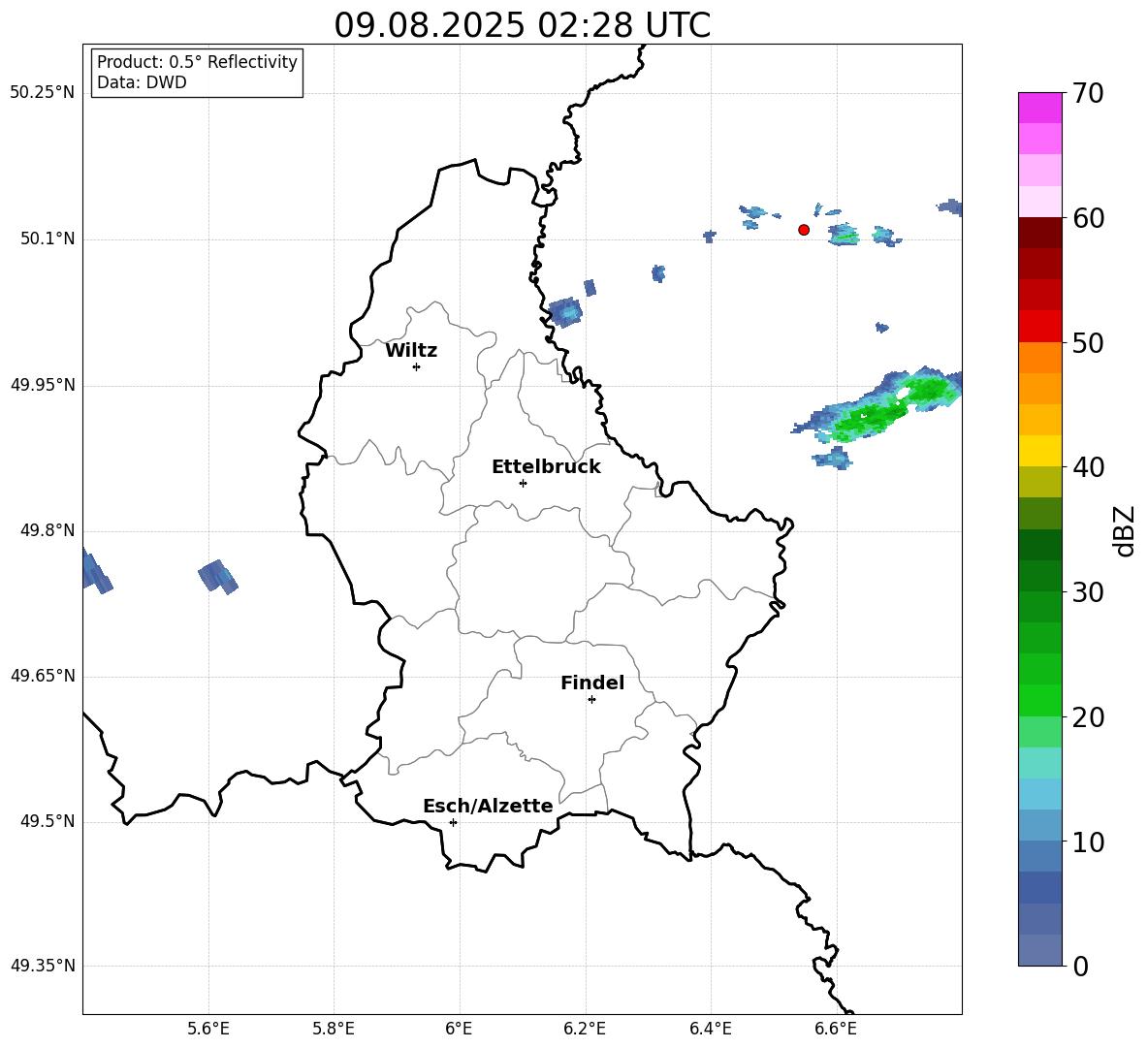Click the red dot marker on map
The width and height of the screenshot is (1148, 1048).
click(x=804, y=230)
